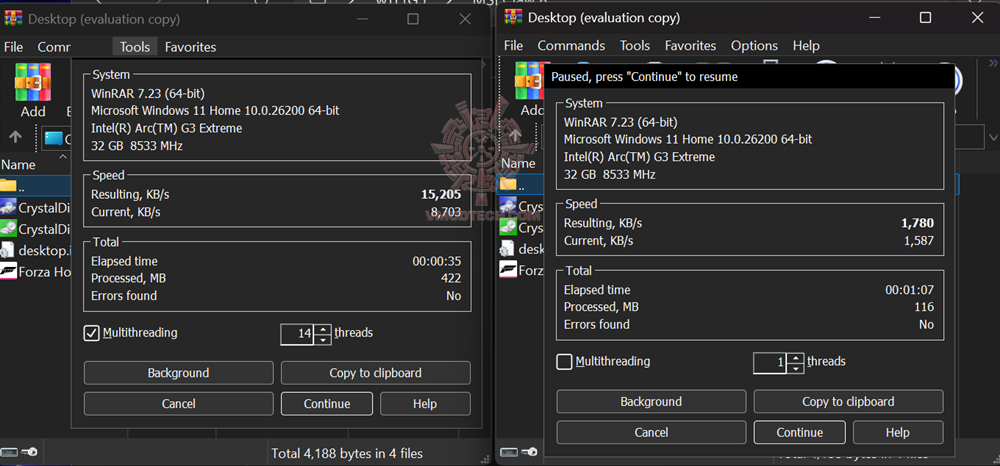Click the Add icon in the left WinRAR window
Screen dimensions: 1000x466
33,83
